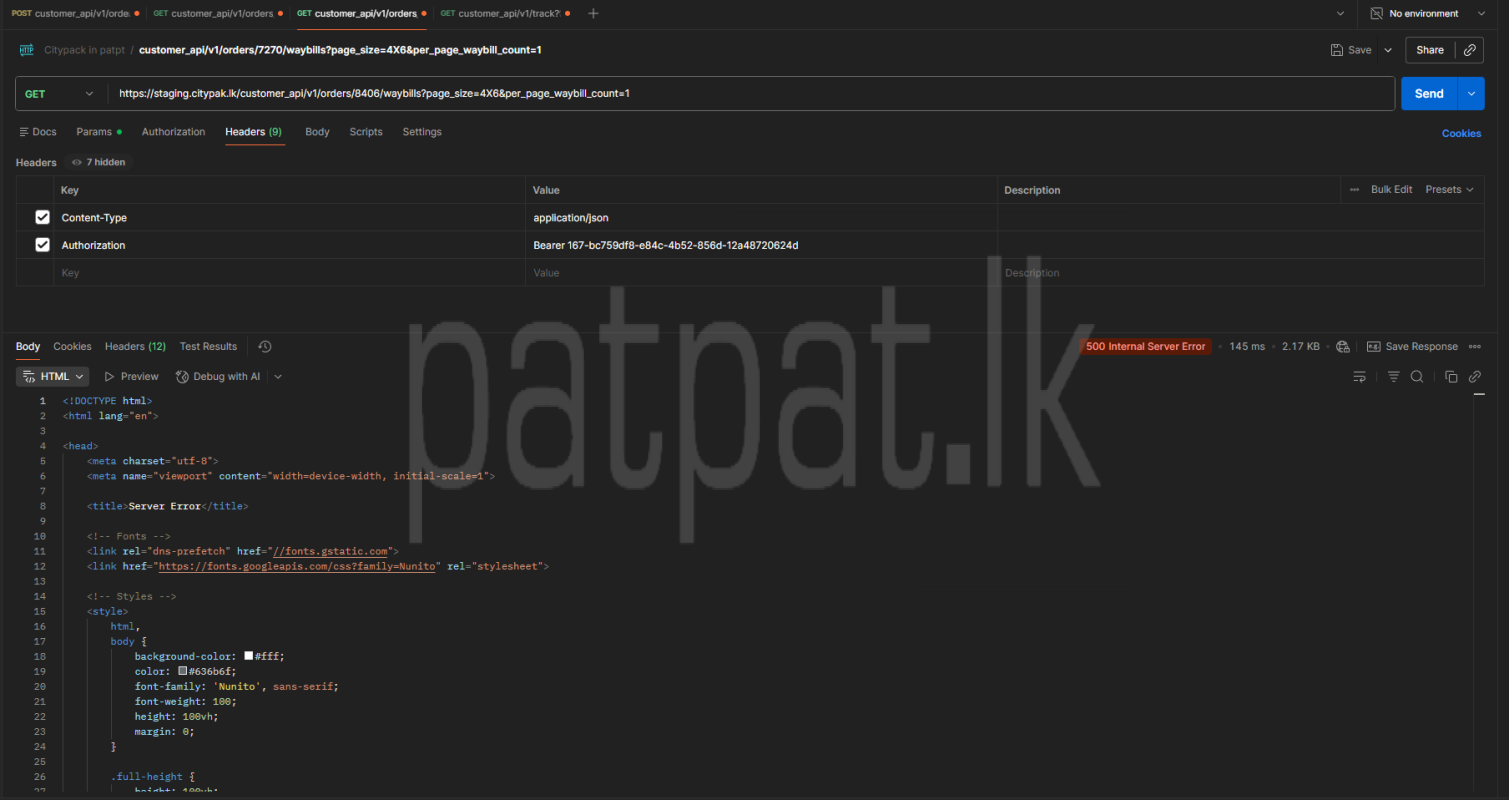Copy response body using the copy icon
The height and width of the screenshot is (800, 1509).
[x=1451, y=377]
